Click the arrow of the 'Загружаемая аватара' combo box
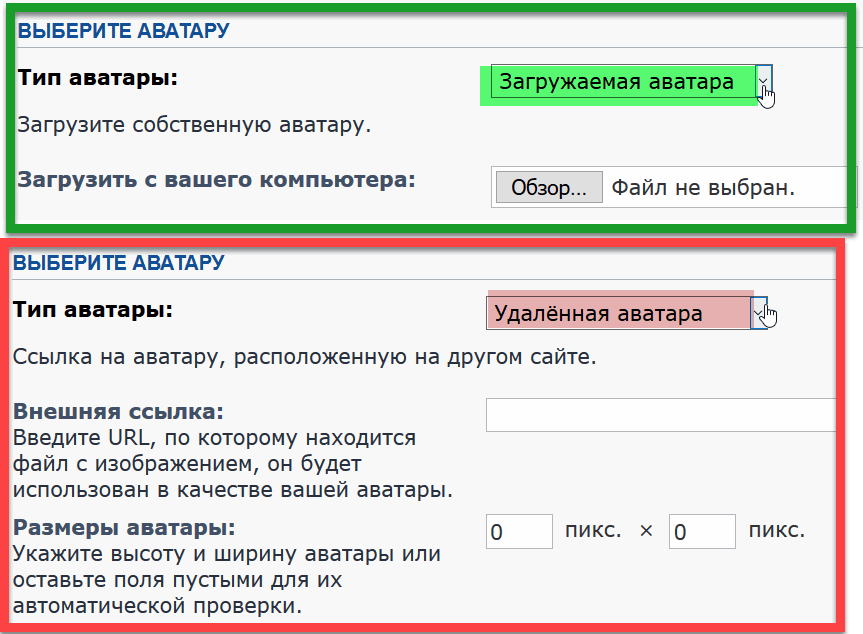 [x=764, y=82]
